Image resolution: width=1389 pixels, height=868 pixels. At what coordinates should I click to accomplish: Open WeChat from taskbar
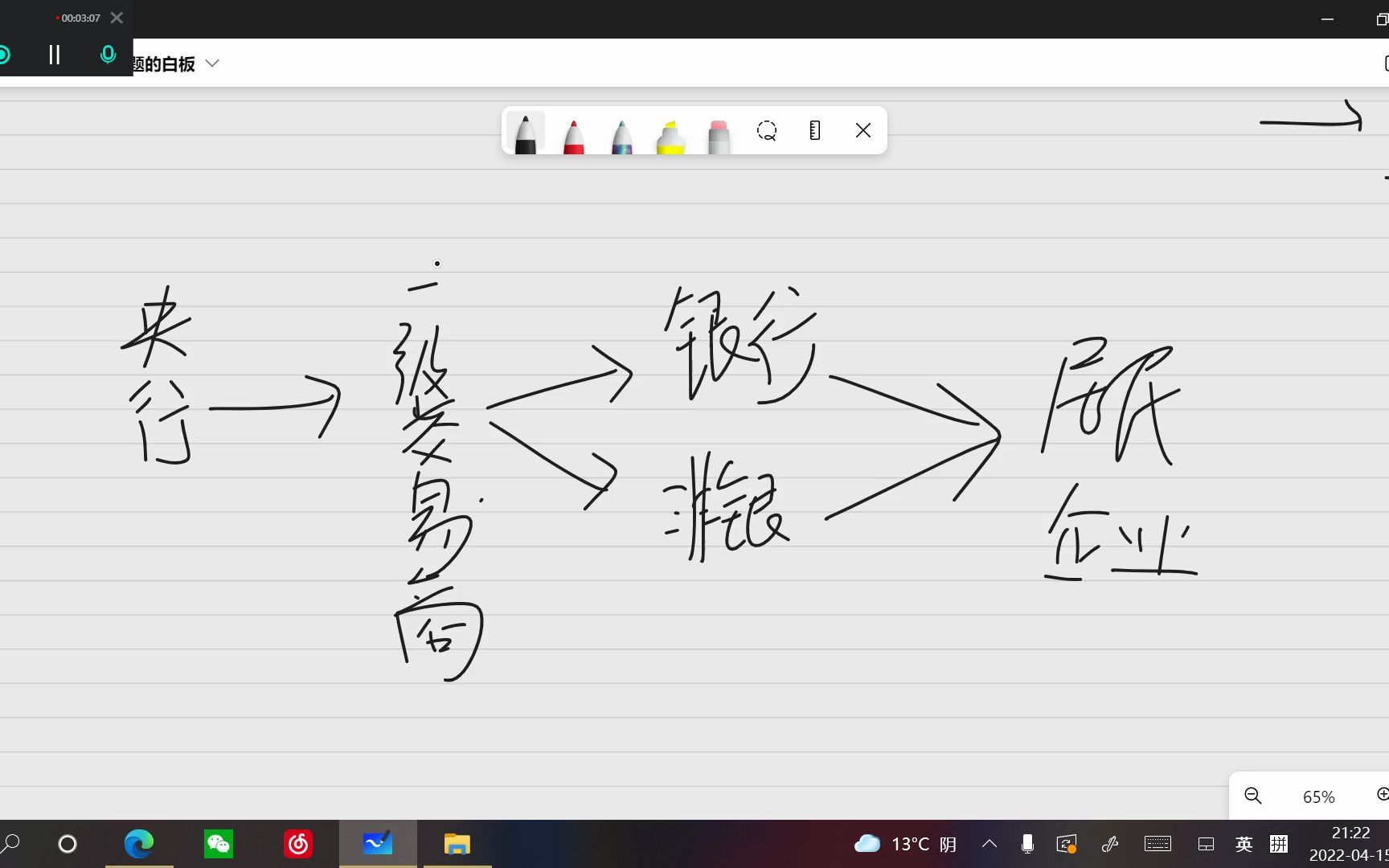[219, 844]
